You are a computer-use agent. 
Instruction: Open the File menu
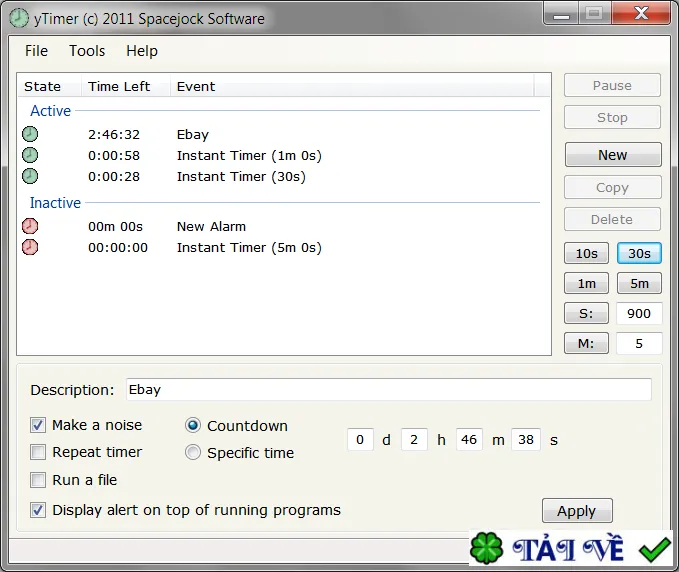36,51
